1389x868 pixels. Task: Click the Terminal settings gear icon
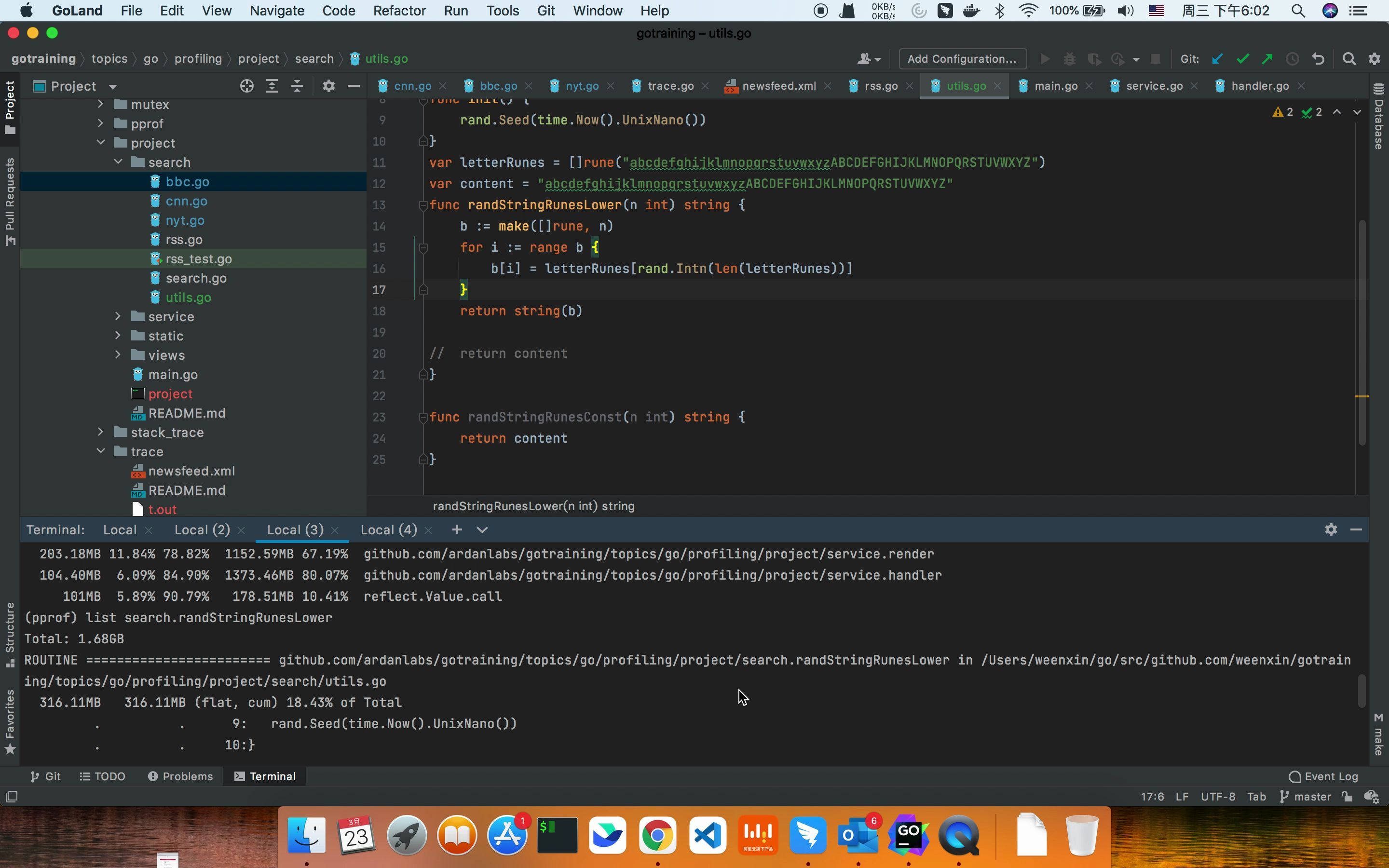tap(1330, 529)
